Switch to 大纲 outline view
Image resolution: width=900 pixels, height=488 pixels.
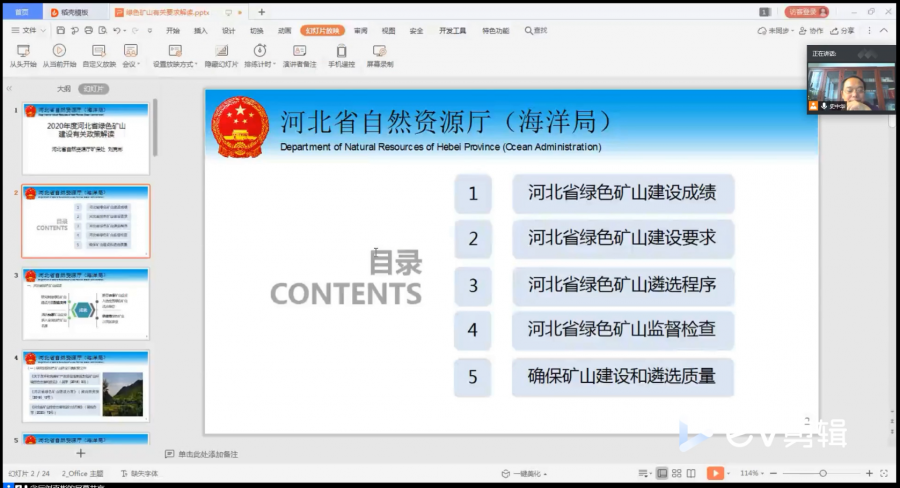[64, 88]
